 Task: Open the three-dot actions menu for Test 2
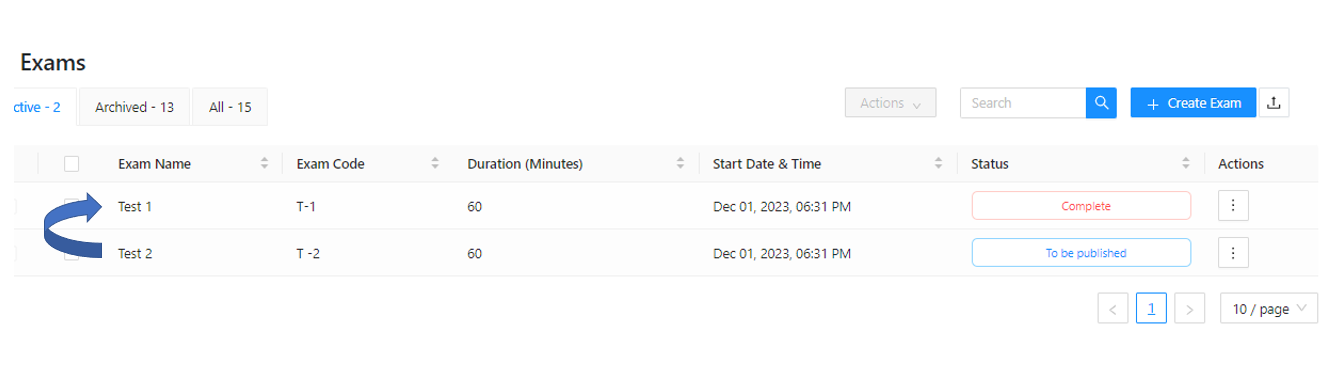pos(1233,253)
